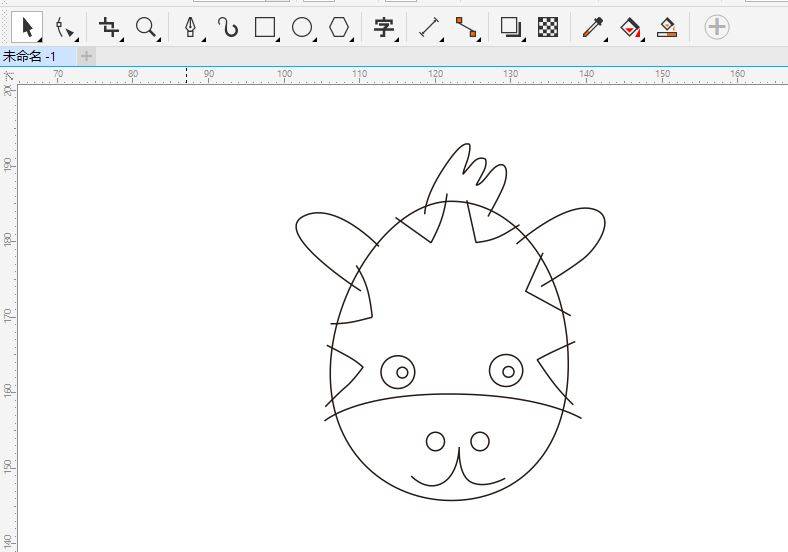This screenshot has width=788, height=552.
Task: Select the Smart Fill tool
Action: tap(668, 27)
